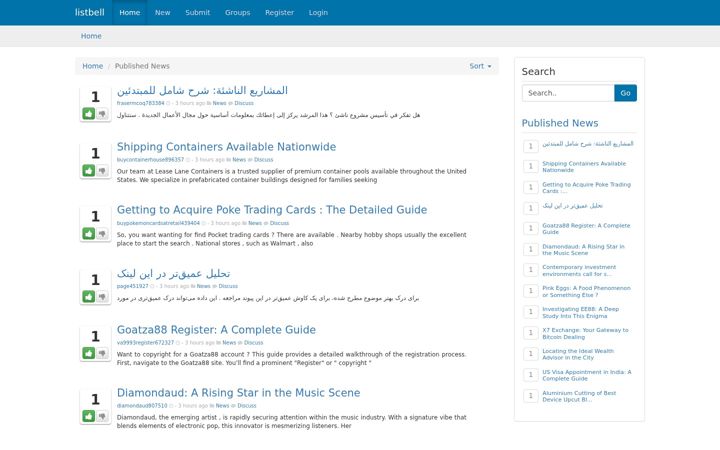The width and height of the screenshot is (720, 450).
Task: Open the Shipping Containers Available Nationwide headline
Action: (226, 147)
